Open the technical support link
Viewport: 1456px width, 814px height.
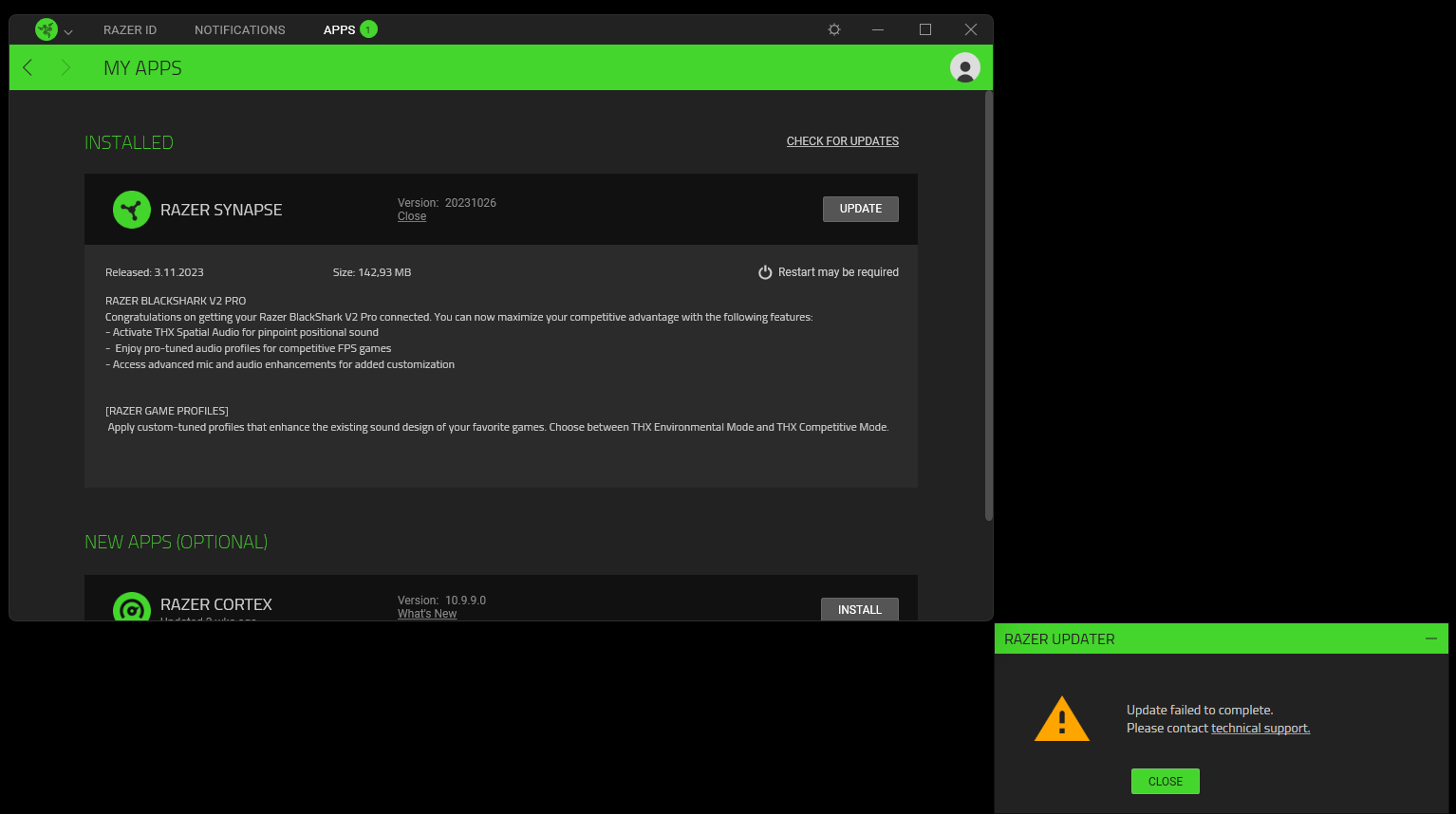(1260, 729)
